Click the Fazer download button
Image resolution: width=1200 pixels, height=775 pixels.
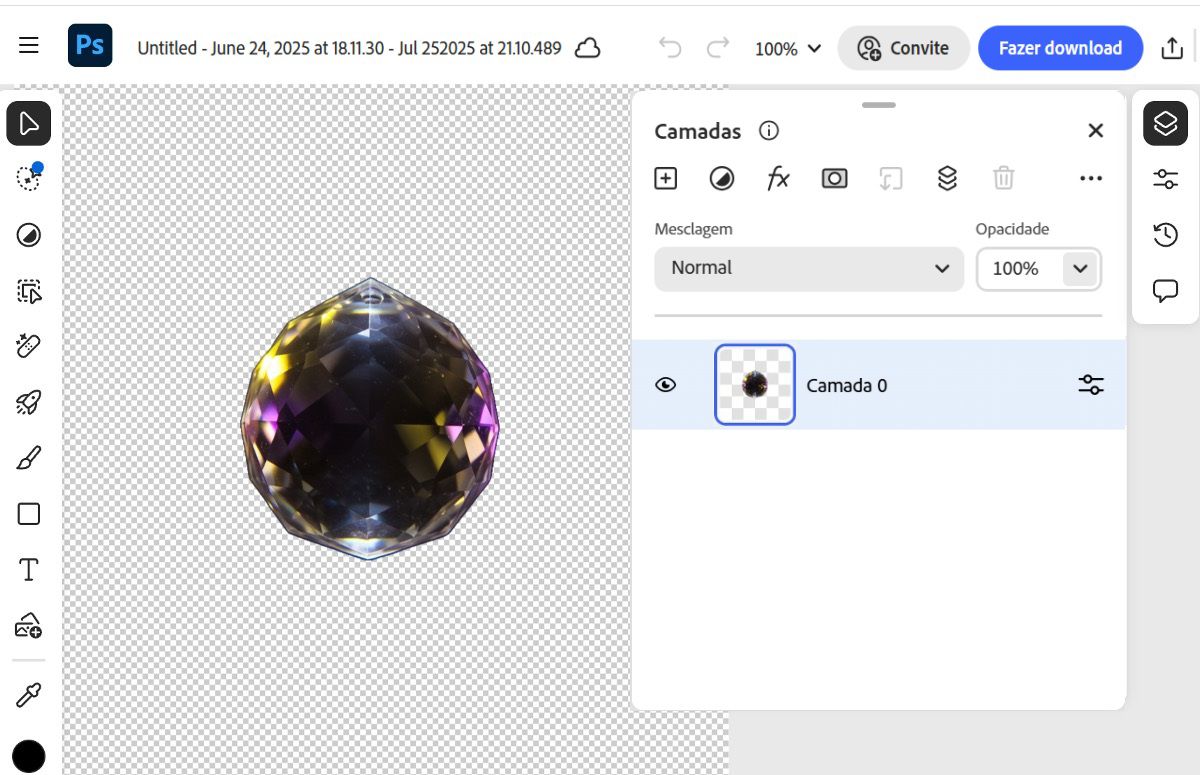[x=1060, y=48]
